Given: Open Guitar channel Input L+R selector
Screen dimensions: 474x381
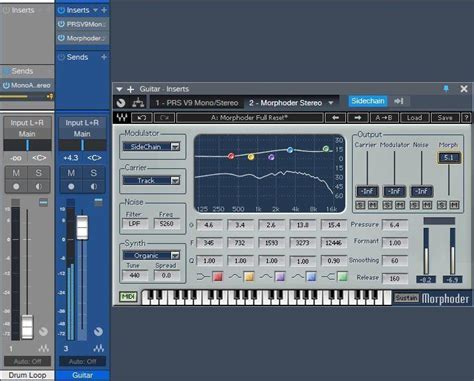Looking at the screenshot, I should [82, 123].
